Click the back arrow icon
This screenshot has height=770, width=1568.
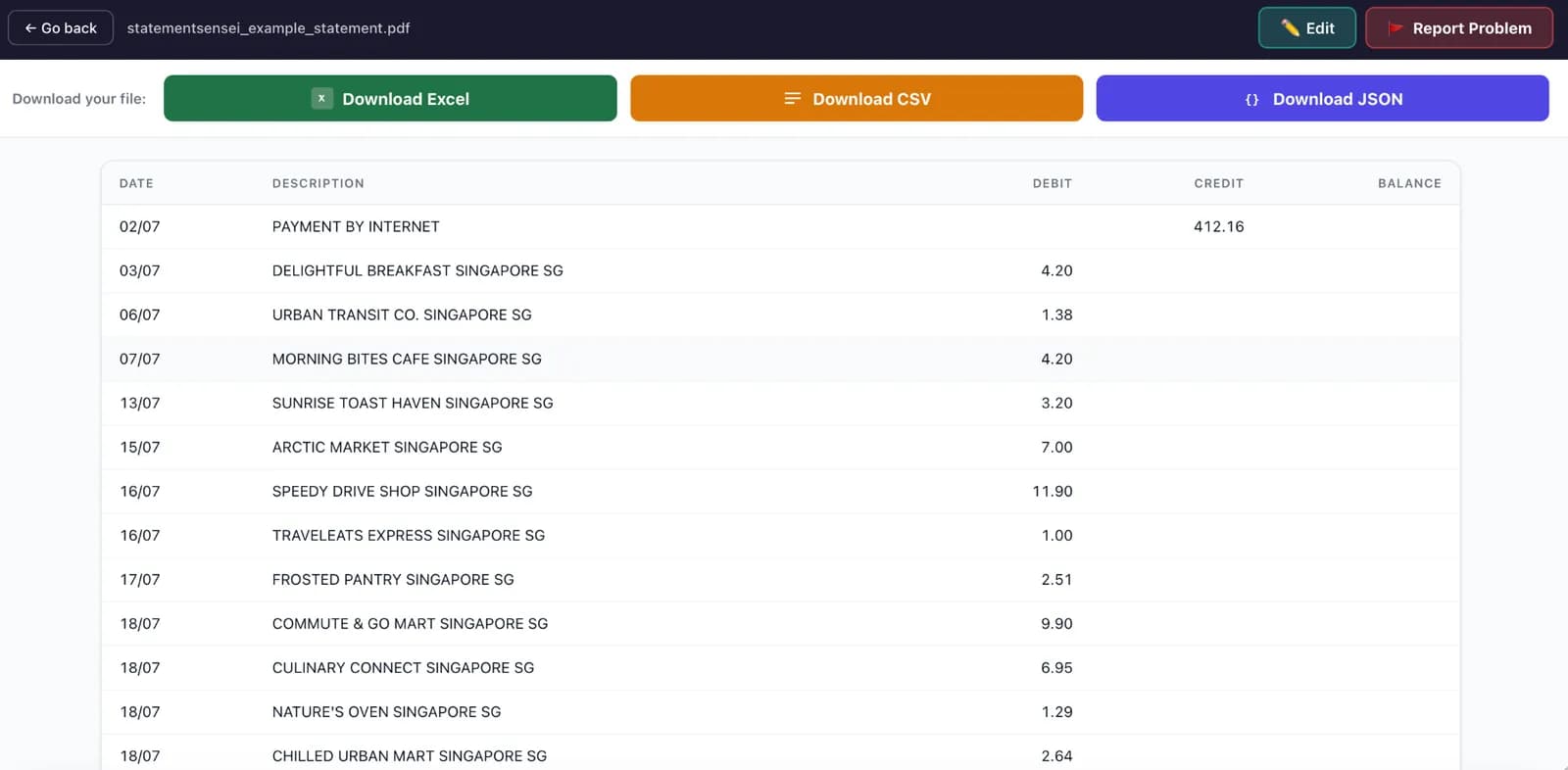coord(30,28)
